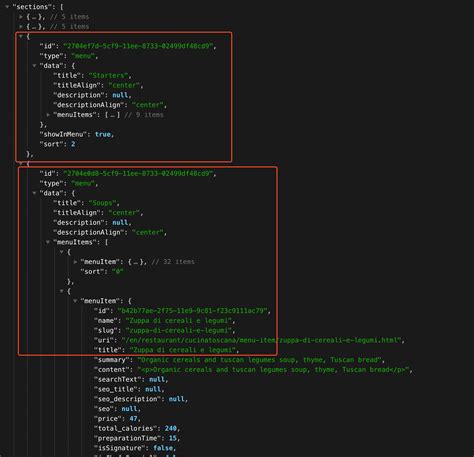Collapse the object containing the Starters section
The width and height of the screenshot is (474, 457).
21,36
